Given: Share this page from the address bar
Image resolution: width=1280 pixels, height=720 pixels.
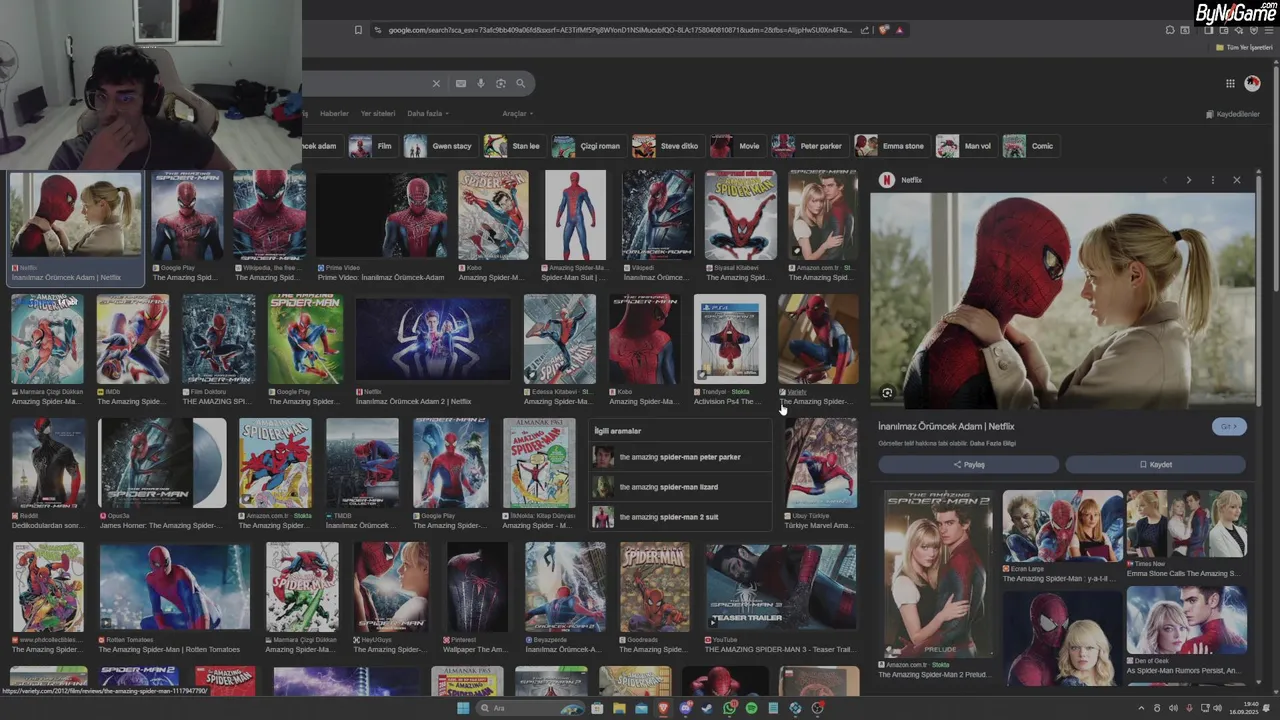Looking at the screenshot, I should [x=865, y=30].
